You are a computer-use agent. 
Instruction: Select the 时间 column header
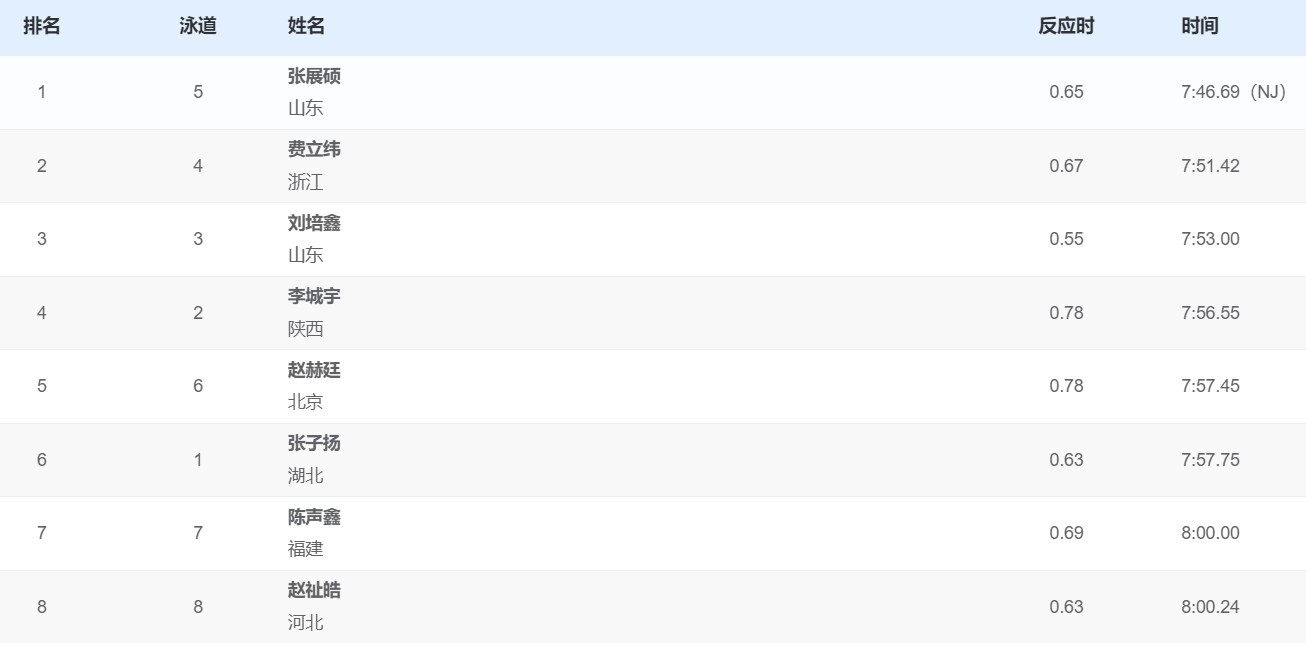click(1199, 26)
